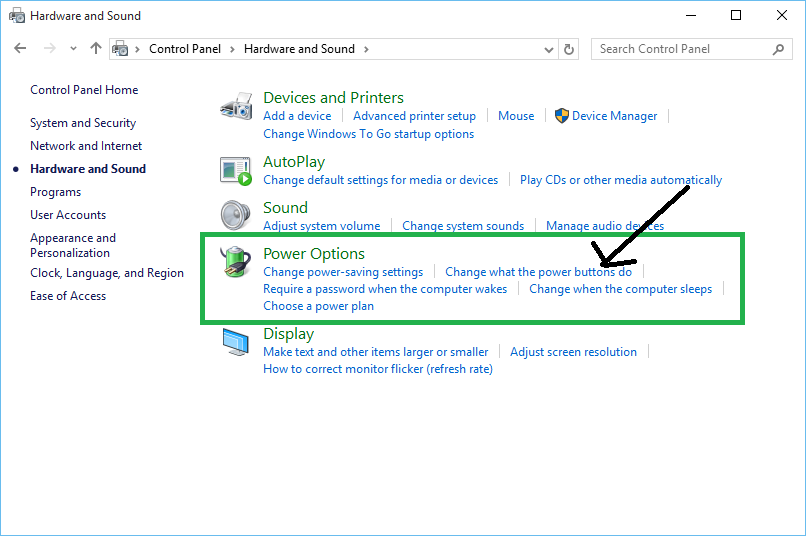Click Control Panel breadcrumb
Image resolution: width=806 pixels, height=536 pixels.
185,49
